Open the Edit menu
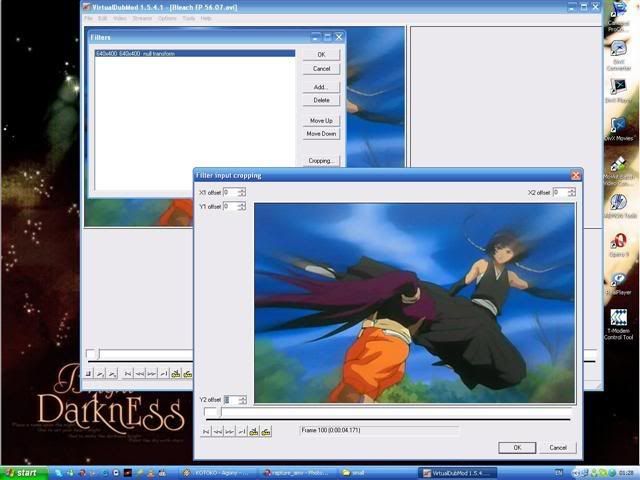Viewport: 640px width, 480px height. [102, 18]
